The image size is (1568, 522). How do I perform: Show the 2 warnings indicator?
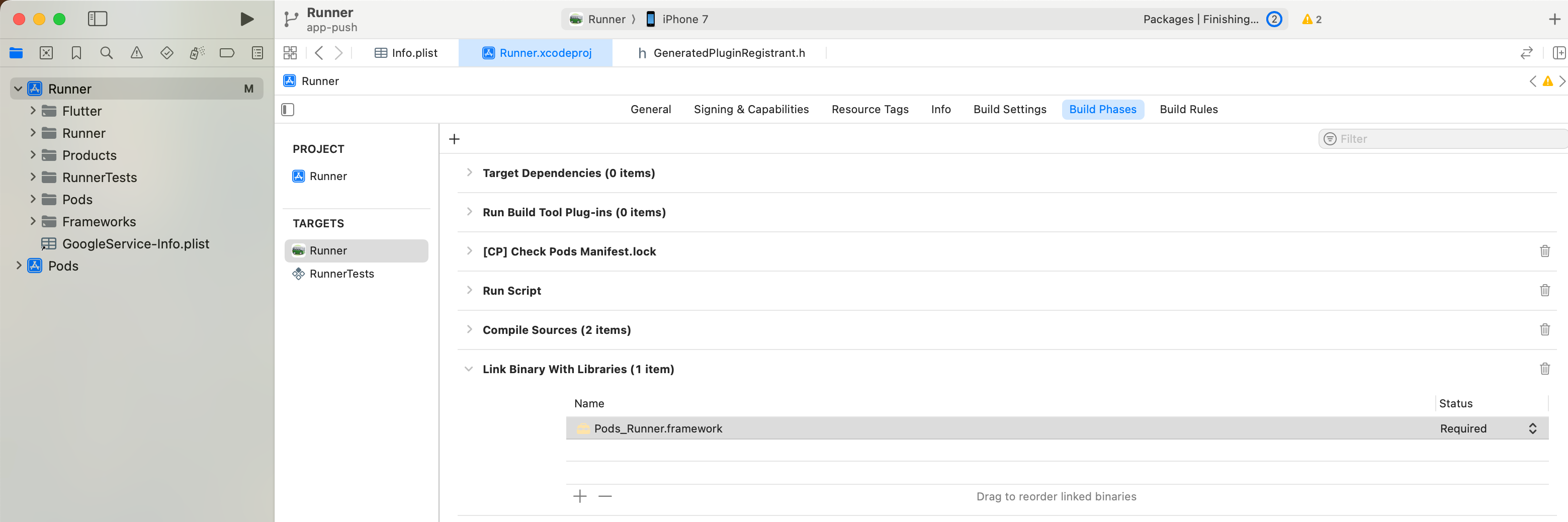pos(1312,20)
